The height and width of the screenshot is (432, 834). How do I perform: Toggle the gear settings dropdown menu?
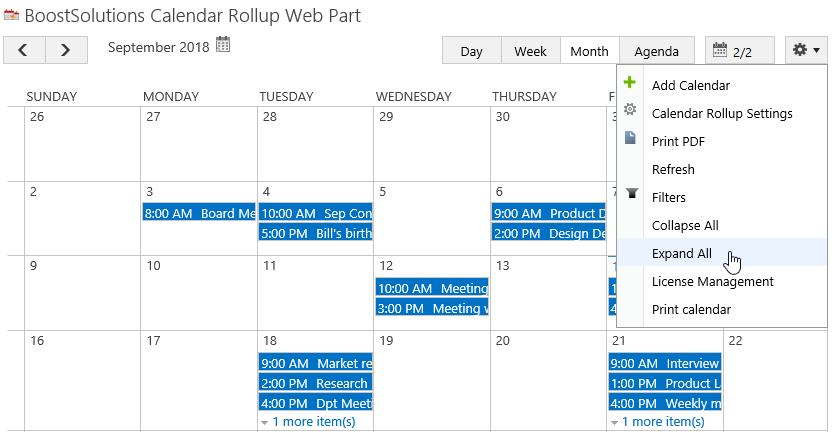click(x=806, y=51)
